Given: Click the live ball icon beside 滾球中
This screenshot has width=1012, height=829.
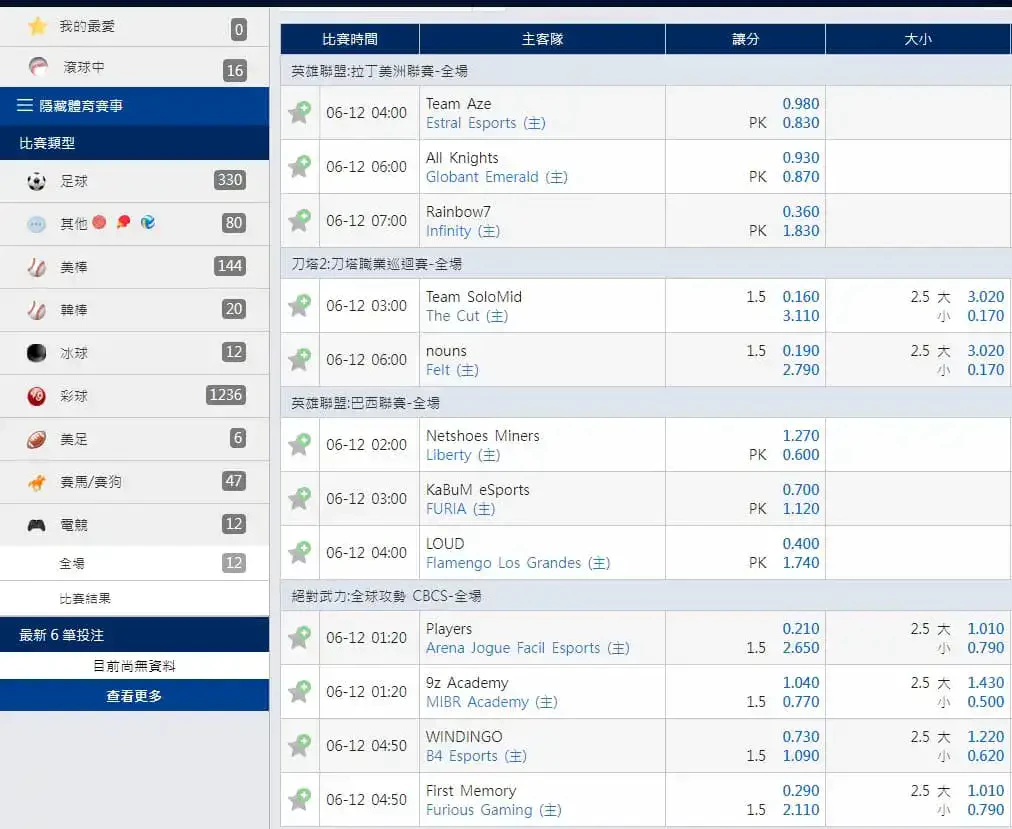Looking at the screenshot, I should point(38,67).
